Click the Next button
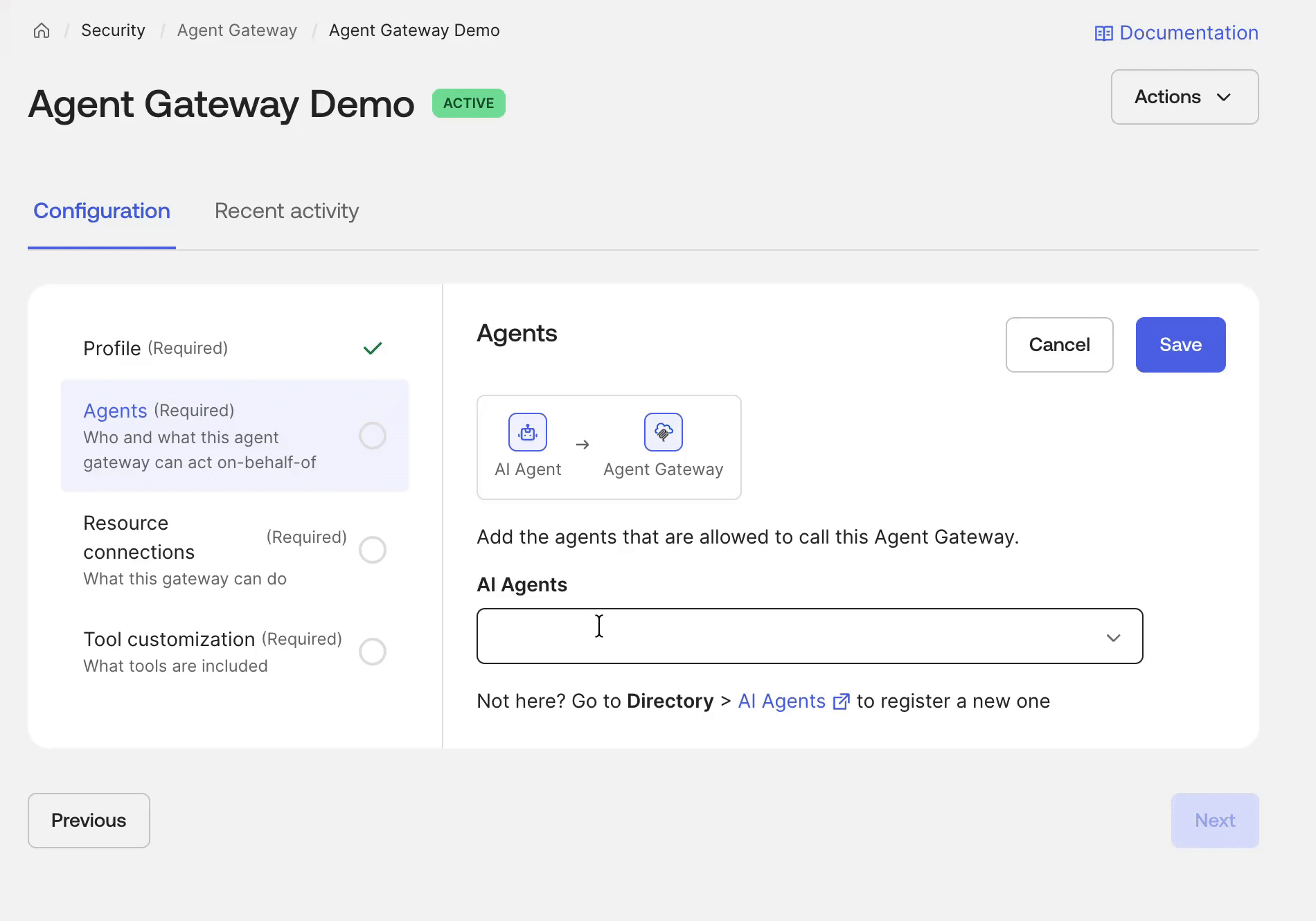This screenshot has width=1316, height=921. pyautogui.click(x=1215, y=821)
